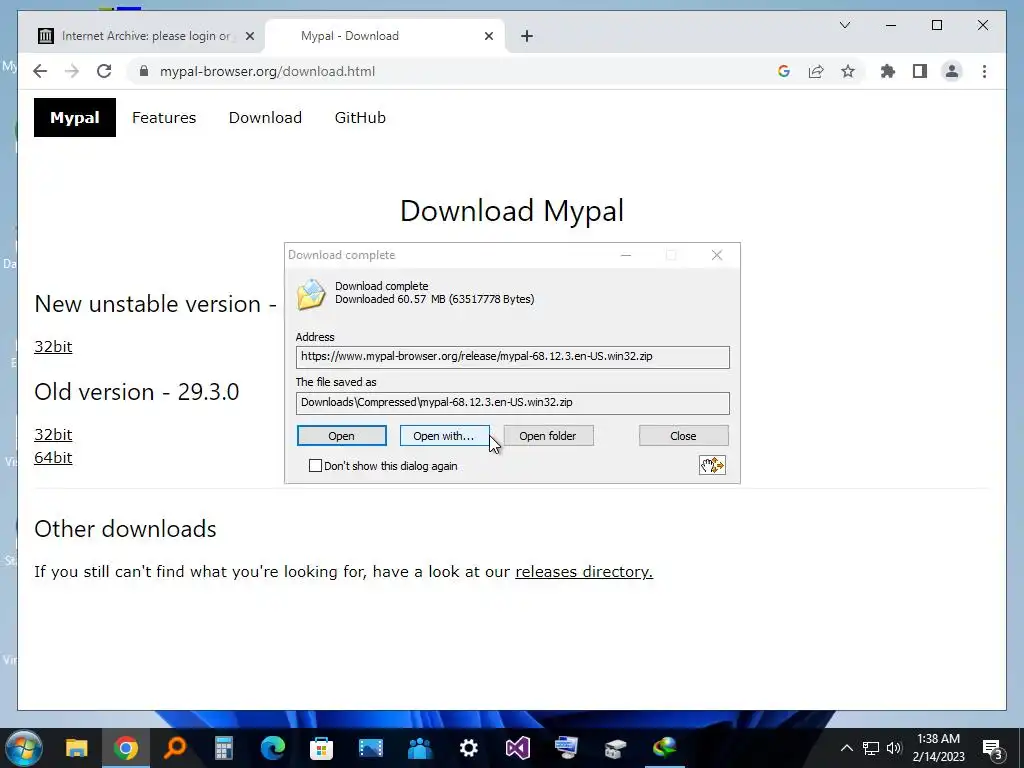Open Microsoft Edge from taskbar
The height and width of the screenshot is (768, 1024).
(x=272, y=748)
